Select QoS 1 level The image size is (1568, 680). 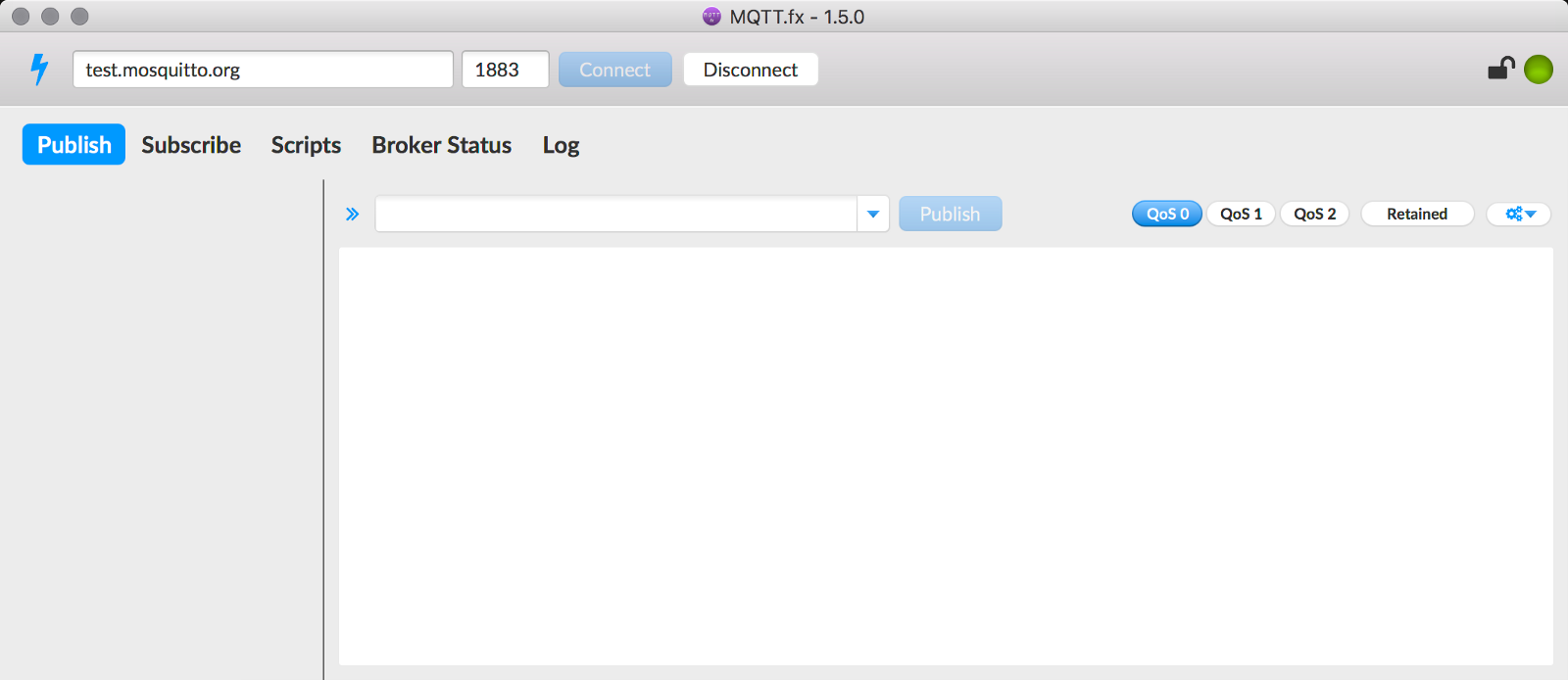[x=1241, y=214]
